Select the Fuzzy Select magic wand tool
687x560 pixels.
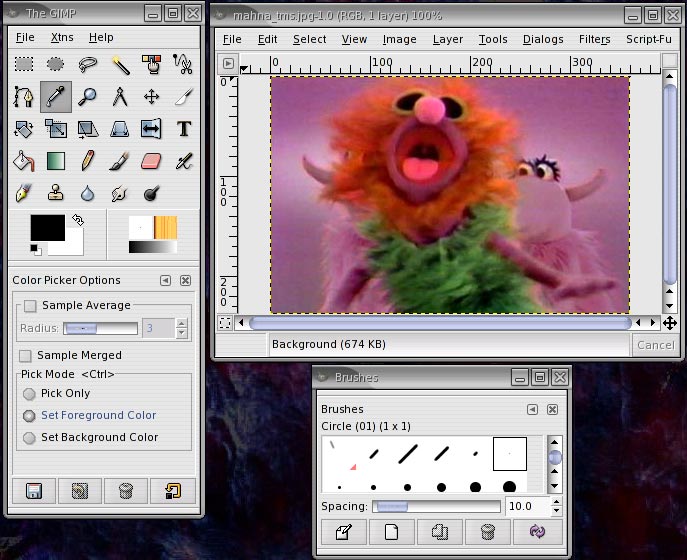pyautogui.click(x=120, y=64)
